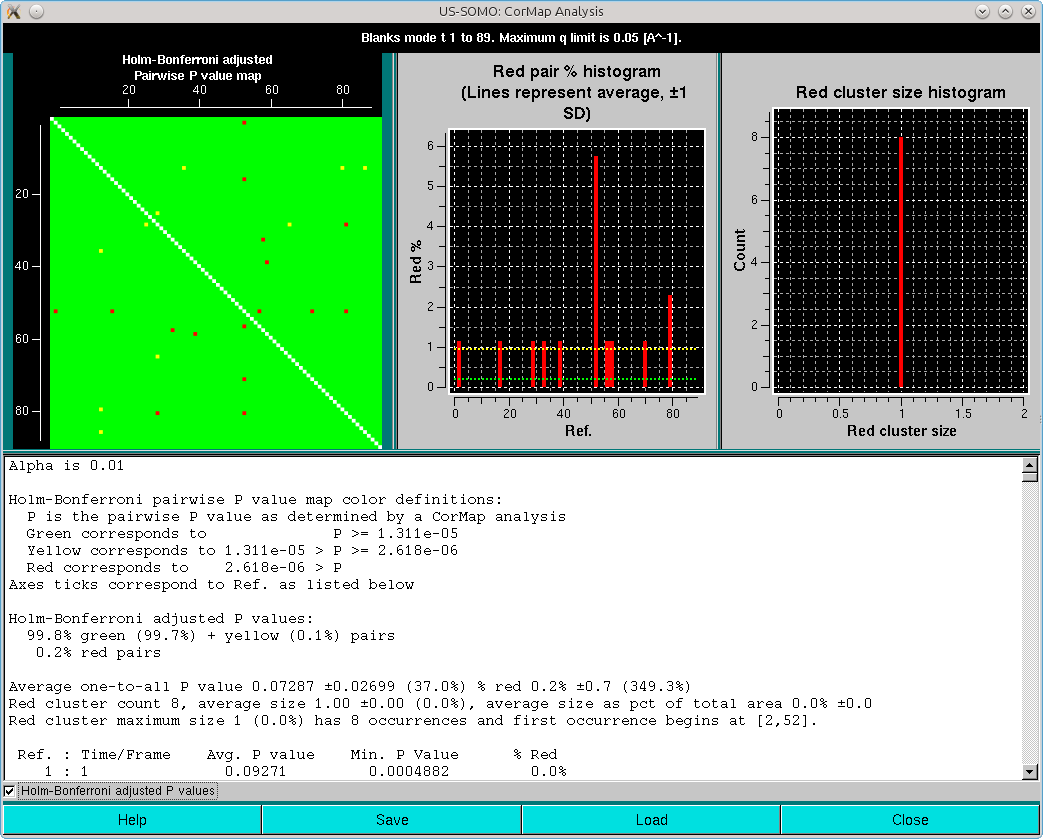Click a red dot on the P value map
The width and height of the screenshot is (1043, 839).
243,123
